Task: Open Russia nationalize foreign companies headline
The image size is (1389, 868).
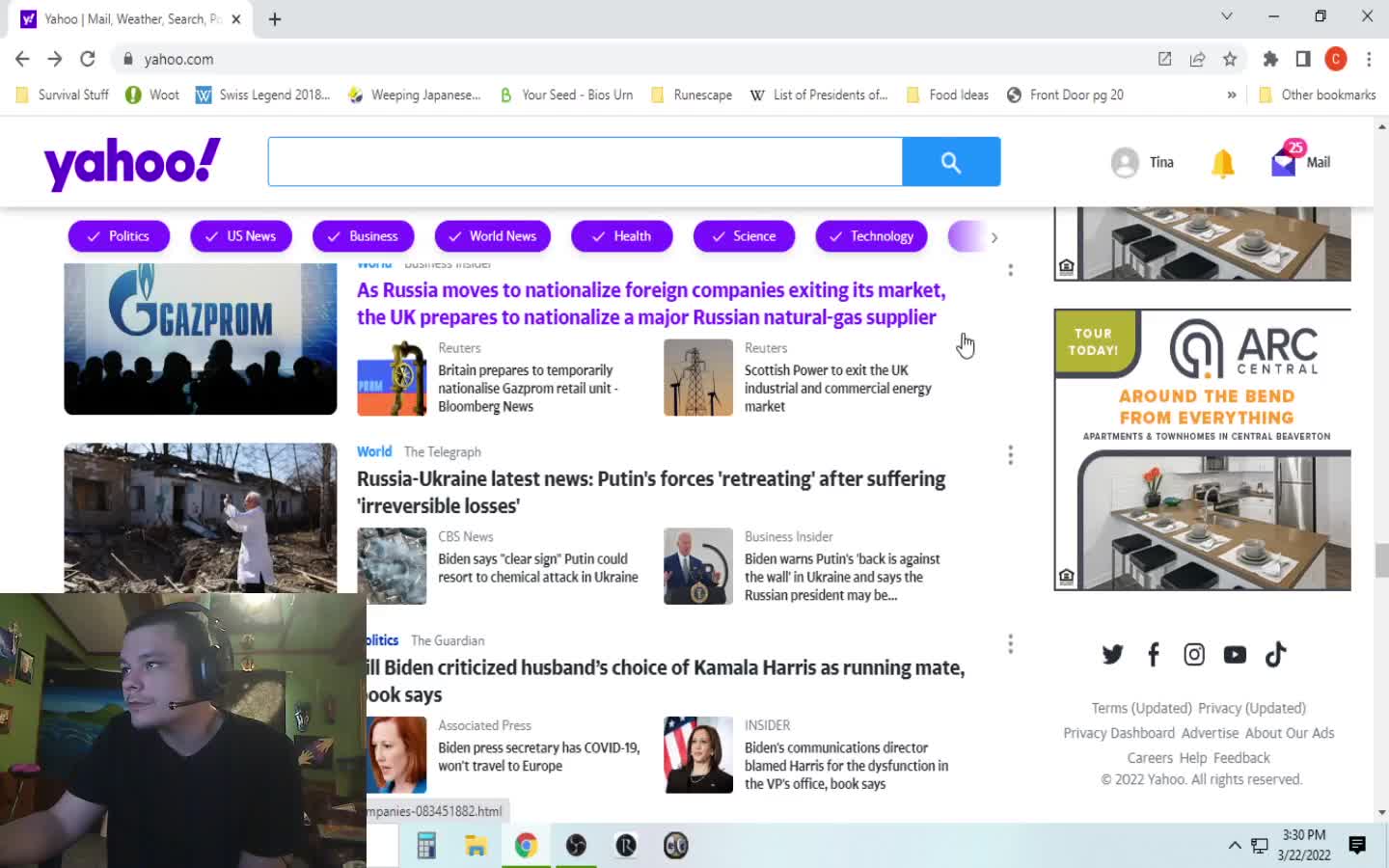Action: 651,304
